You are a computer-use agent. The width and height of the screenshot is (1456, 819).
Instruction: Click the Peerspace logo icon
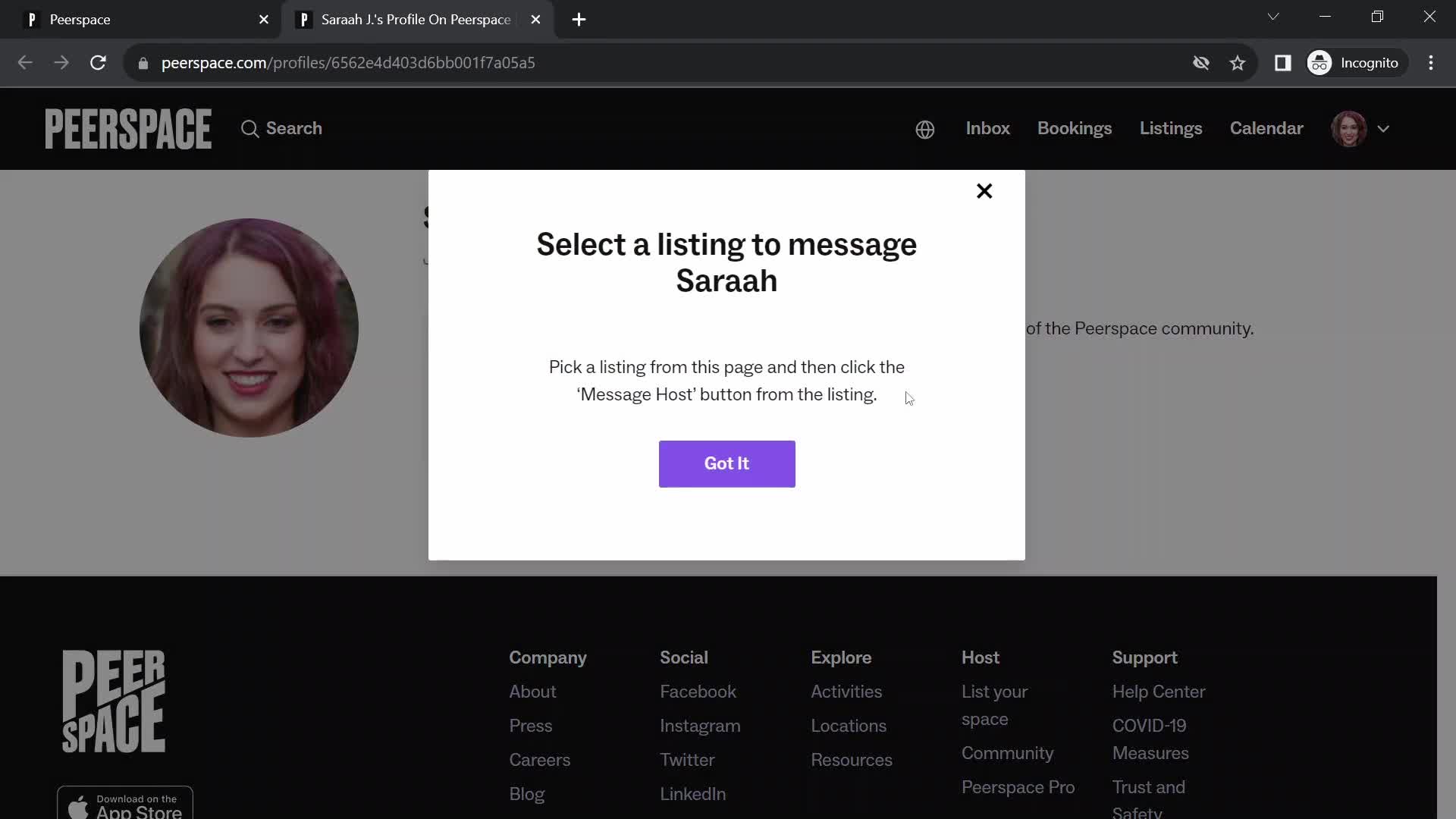pos(129,128)
